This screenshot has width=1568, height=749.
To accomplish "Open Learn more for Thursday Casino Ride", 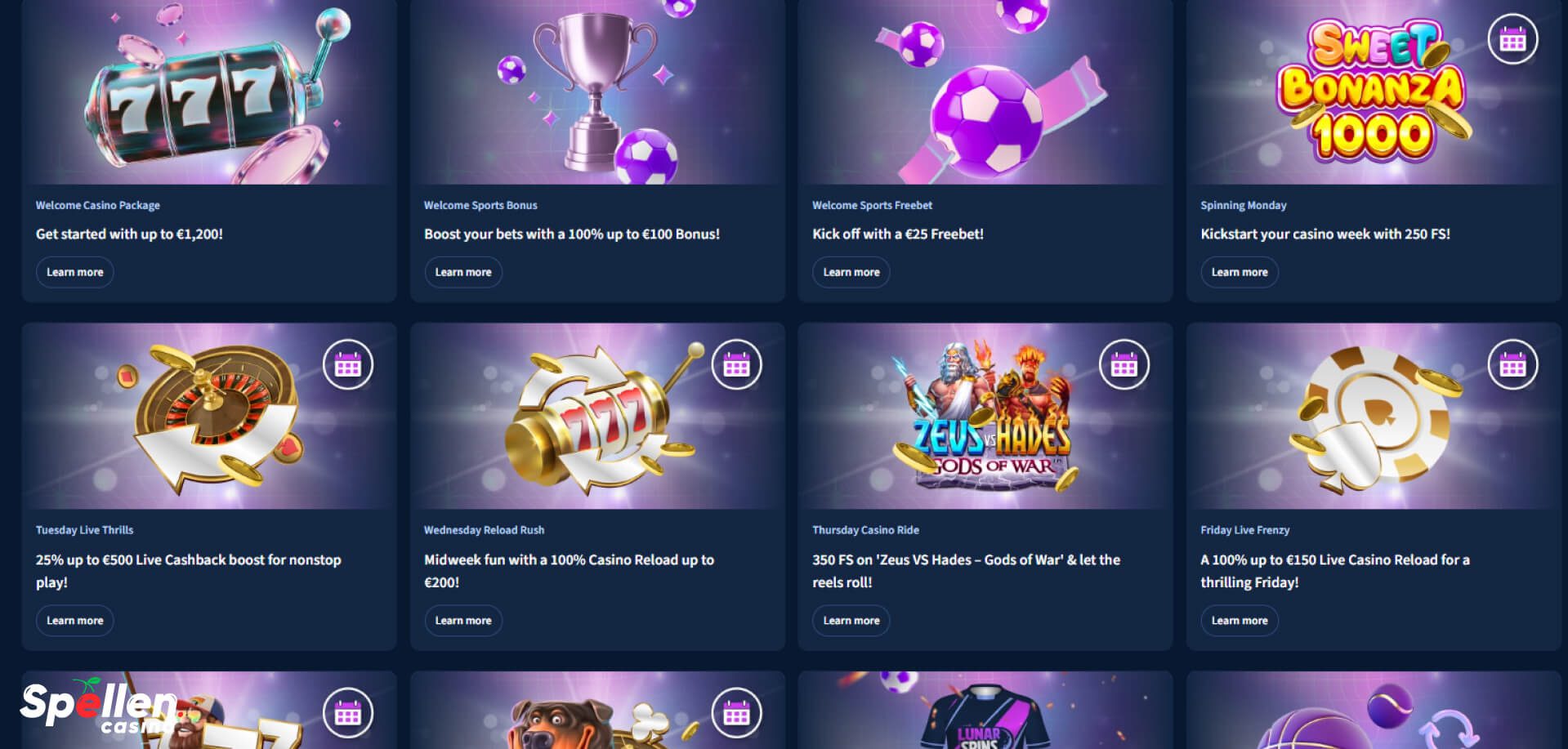I will (x=851, y=621).
